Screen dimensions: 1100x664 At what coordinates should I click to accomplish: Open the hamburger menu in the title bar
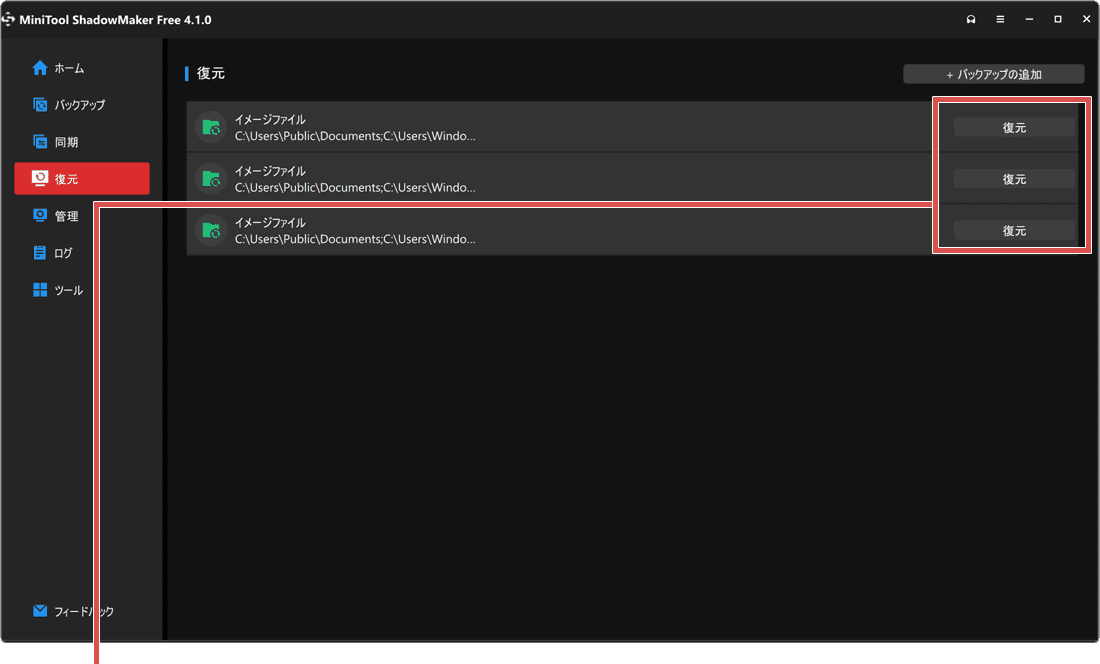pyautogui.click(x=999, y=19)
